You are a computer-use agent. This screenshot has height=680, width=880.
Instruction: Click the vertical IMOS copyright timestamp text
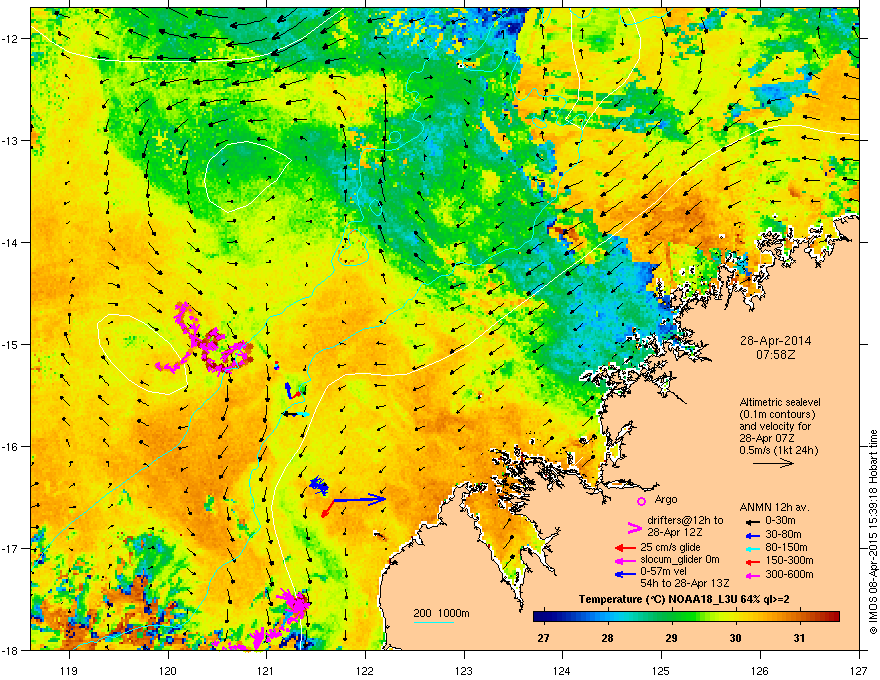coord(873,532)
